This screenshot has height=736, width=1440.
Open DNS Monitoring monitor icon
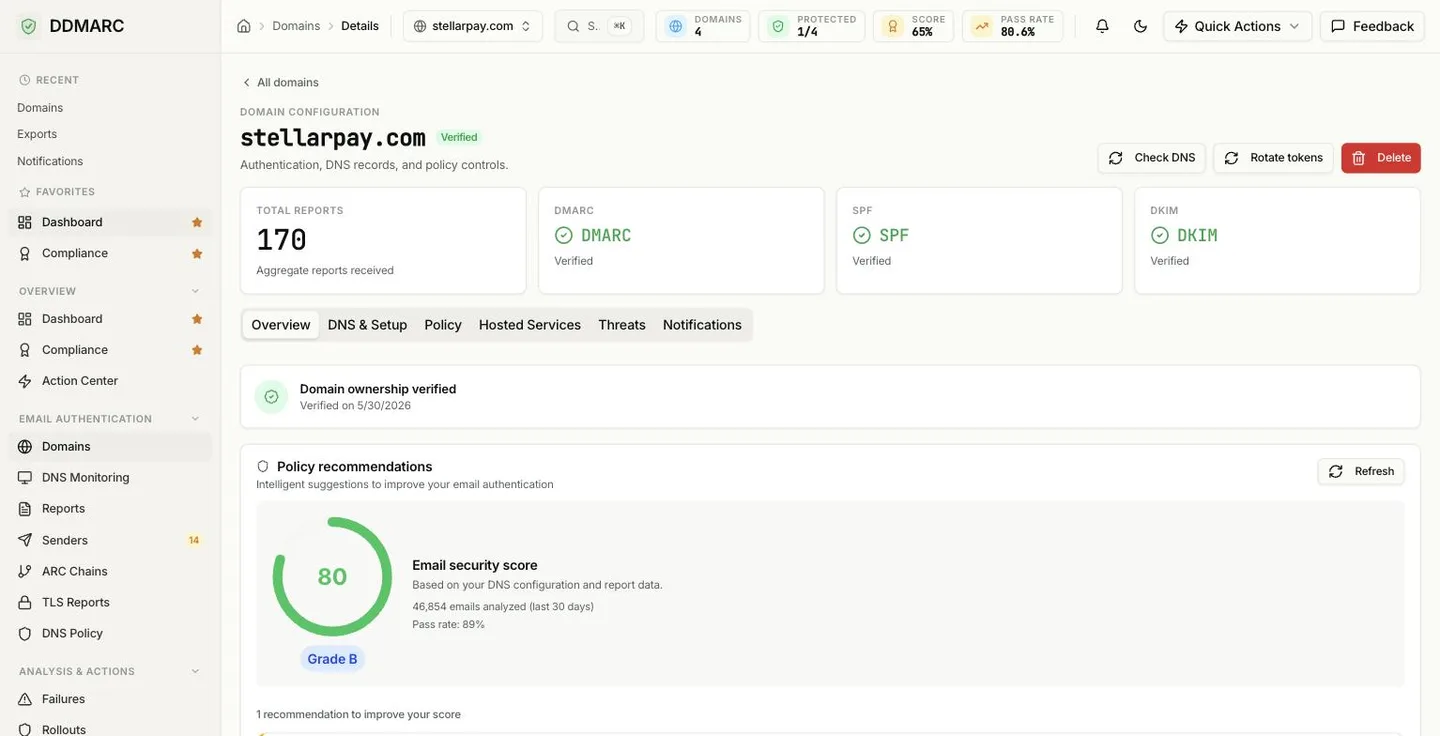25,478
